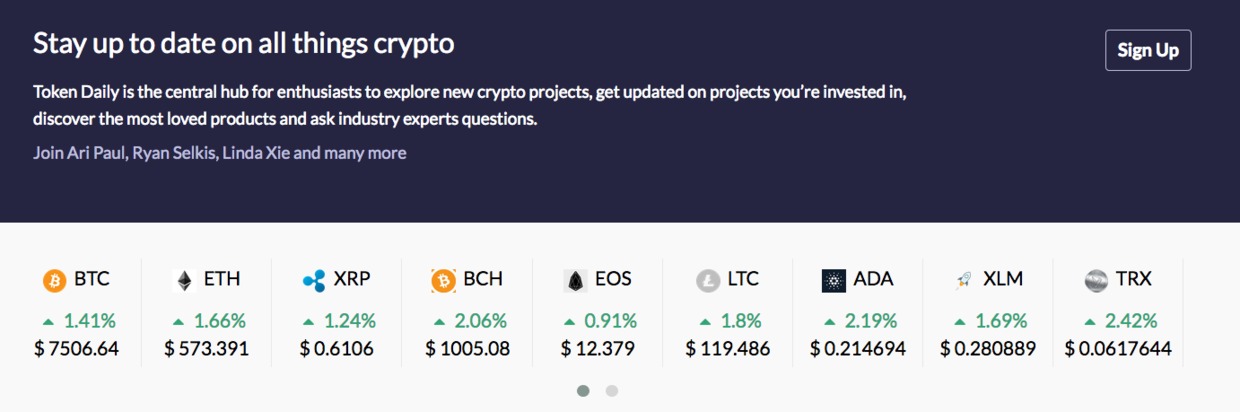Click the Sign Up button
The height and width of the screenshot is (412, 1240).
(1148, 50)
